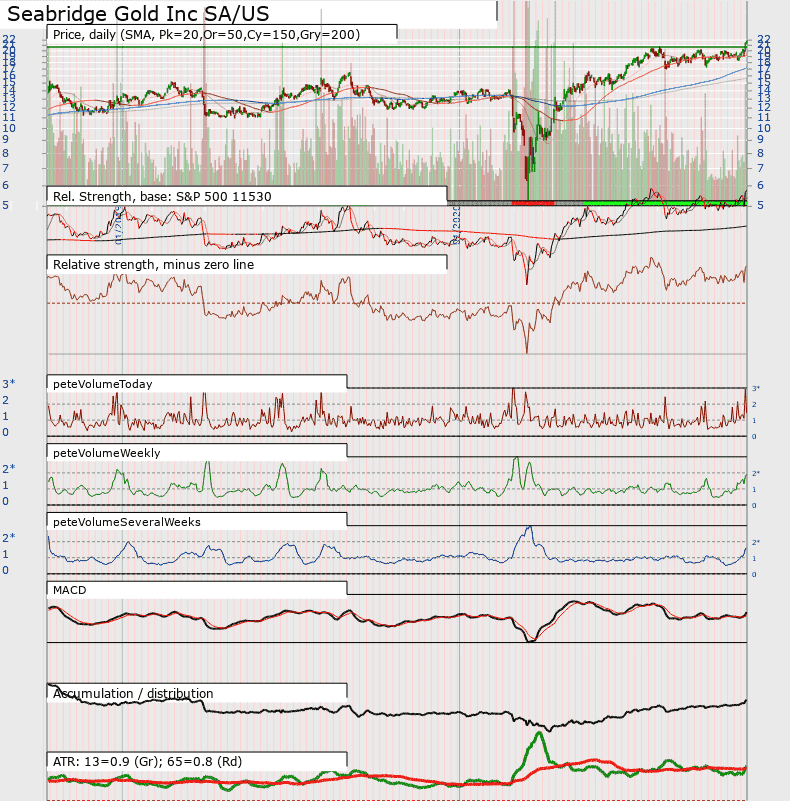Image resolution: width=790 pixels, height=801 pixels.
Task: Select the Accumulation / distribution panel label
Action: [133, 694]
